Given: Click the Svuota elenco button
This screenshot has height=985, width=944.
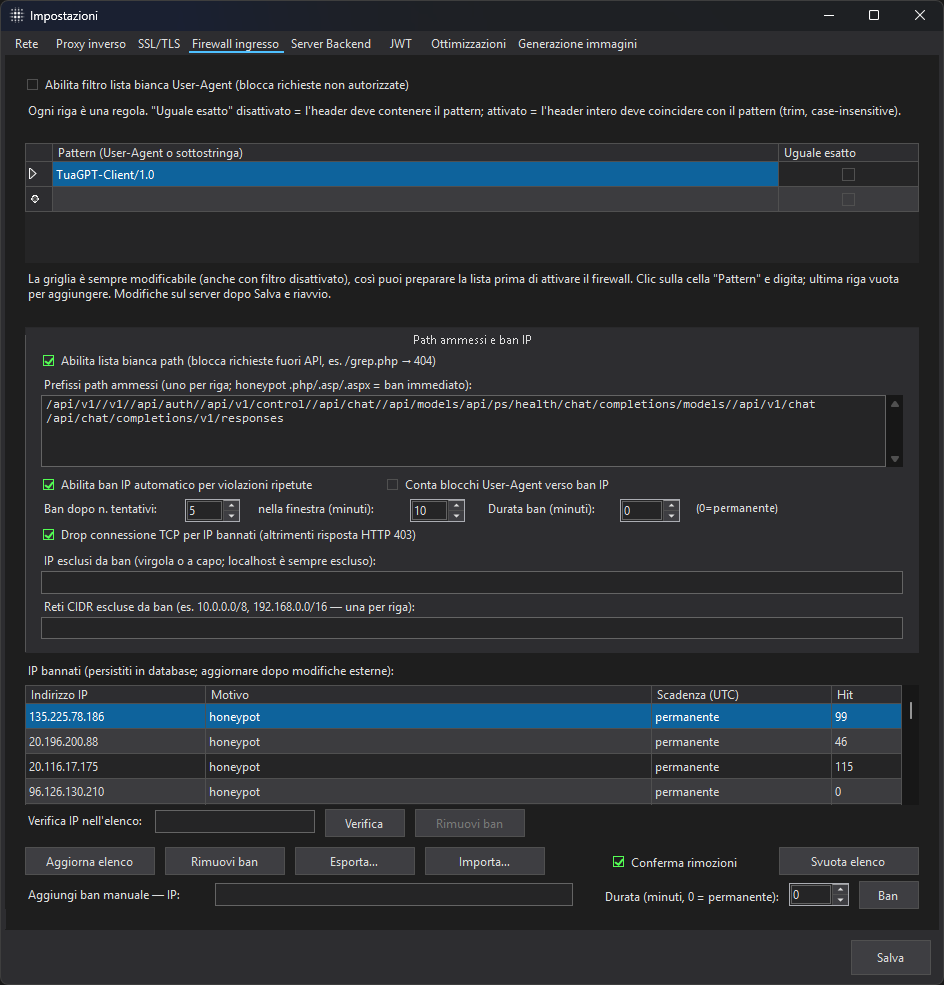Looking at the screenshot, I should click(x=849, y=861).
